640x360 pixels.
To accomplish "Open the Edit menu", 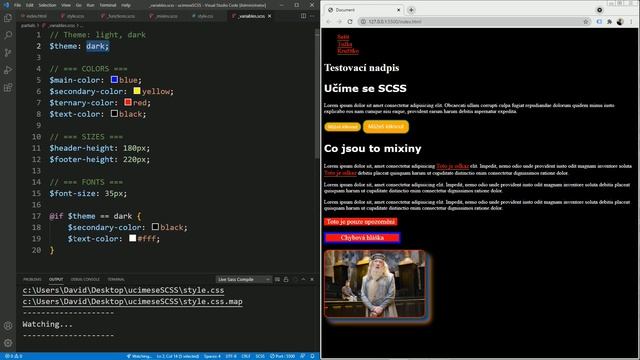I will [x=29, y=5].
